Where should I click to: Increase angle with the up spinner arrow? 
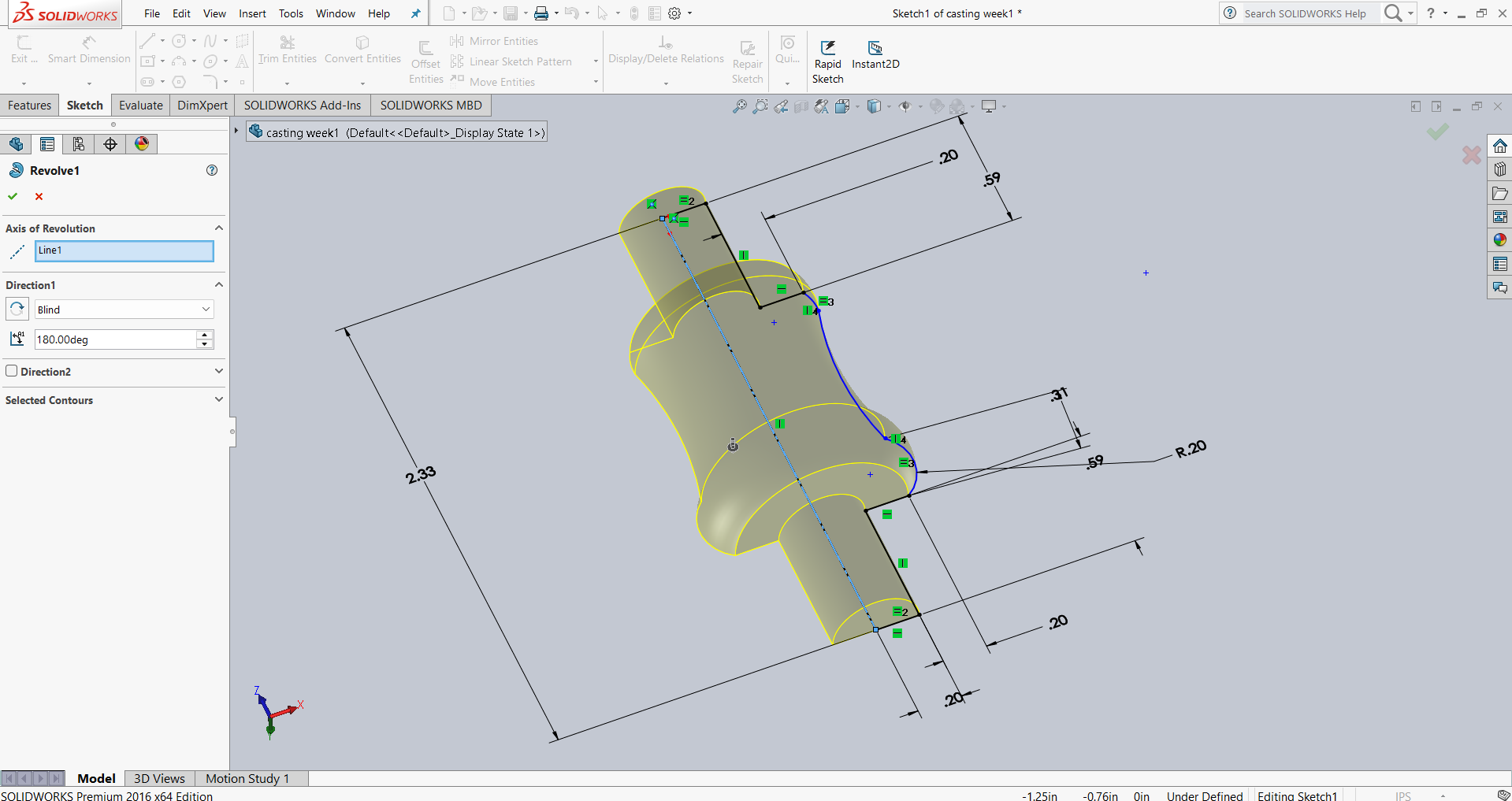point(205,335)
